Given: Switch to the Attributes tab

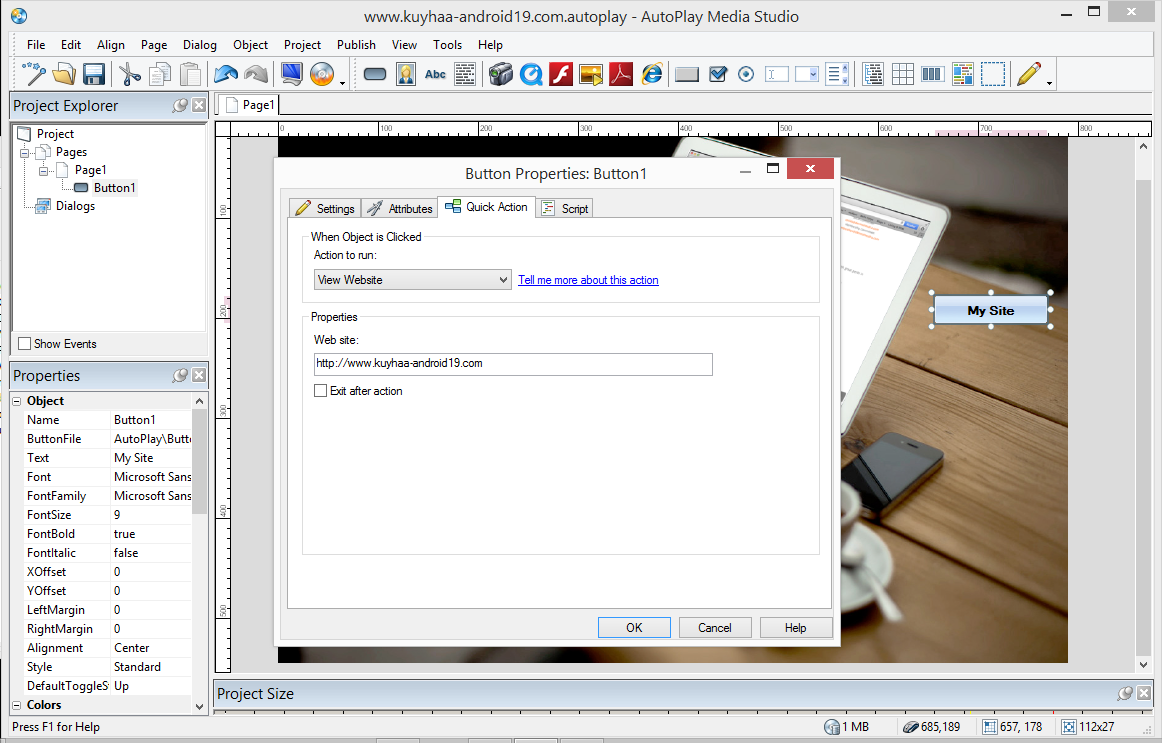Looking at the screenshot, I should [399, 208].
